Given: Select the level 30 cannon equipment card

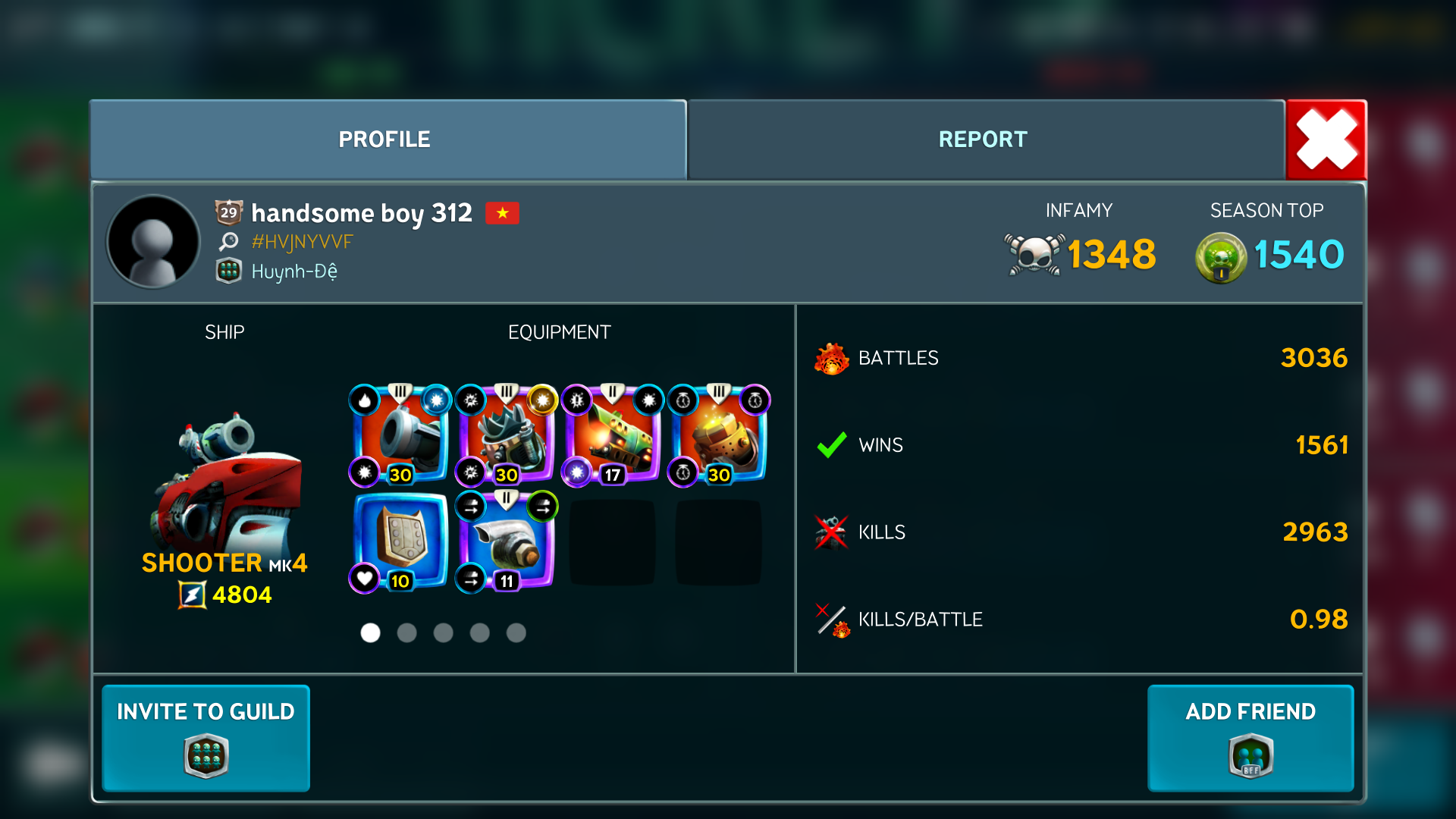Looking at the screenshot, I should coord(400,435).
